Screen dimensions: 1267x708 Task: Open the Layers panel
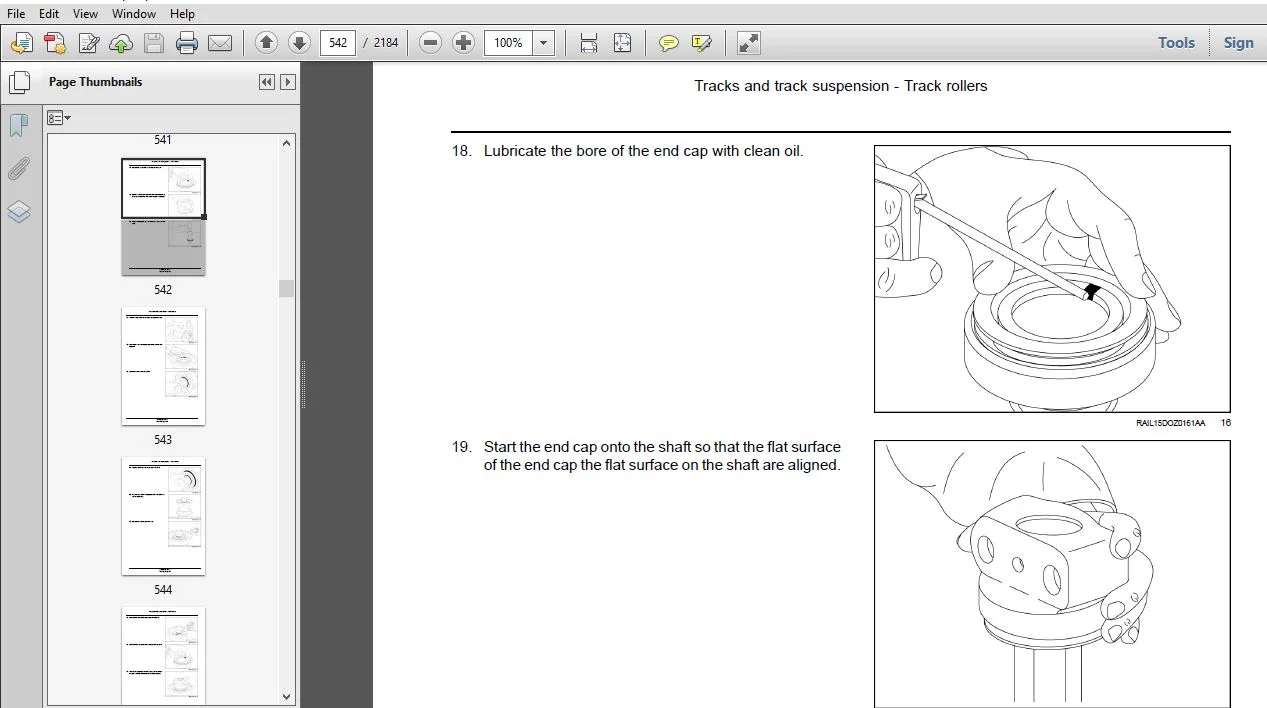tap(18, 212)
